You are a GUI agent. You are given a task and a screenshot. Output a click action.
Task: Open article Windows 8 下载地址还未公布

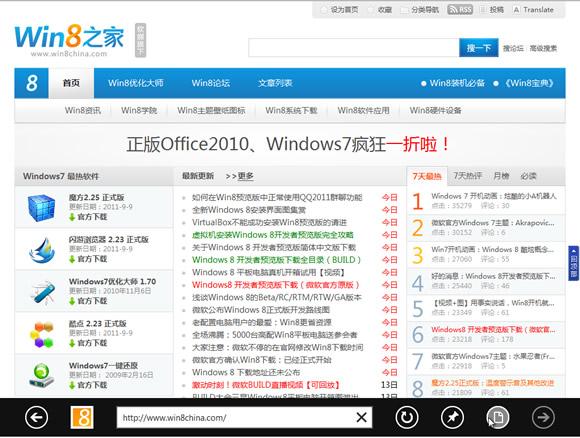click(246, 373)
